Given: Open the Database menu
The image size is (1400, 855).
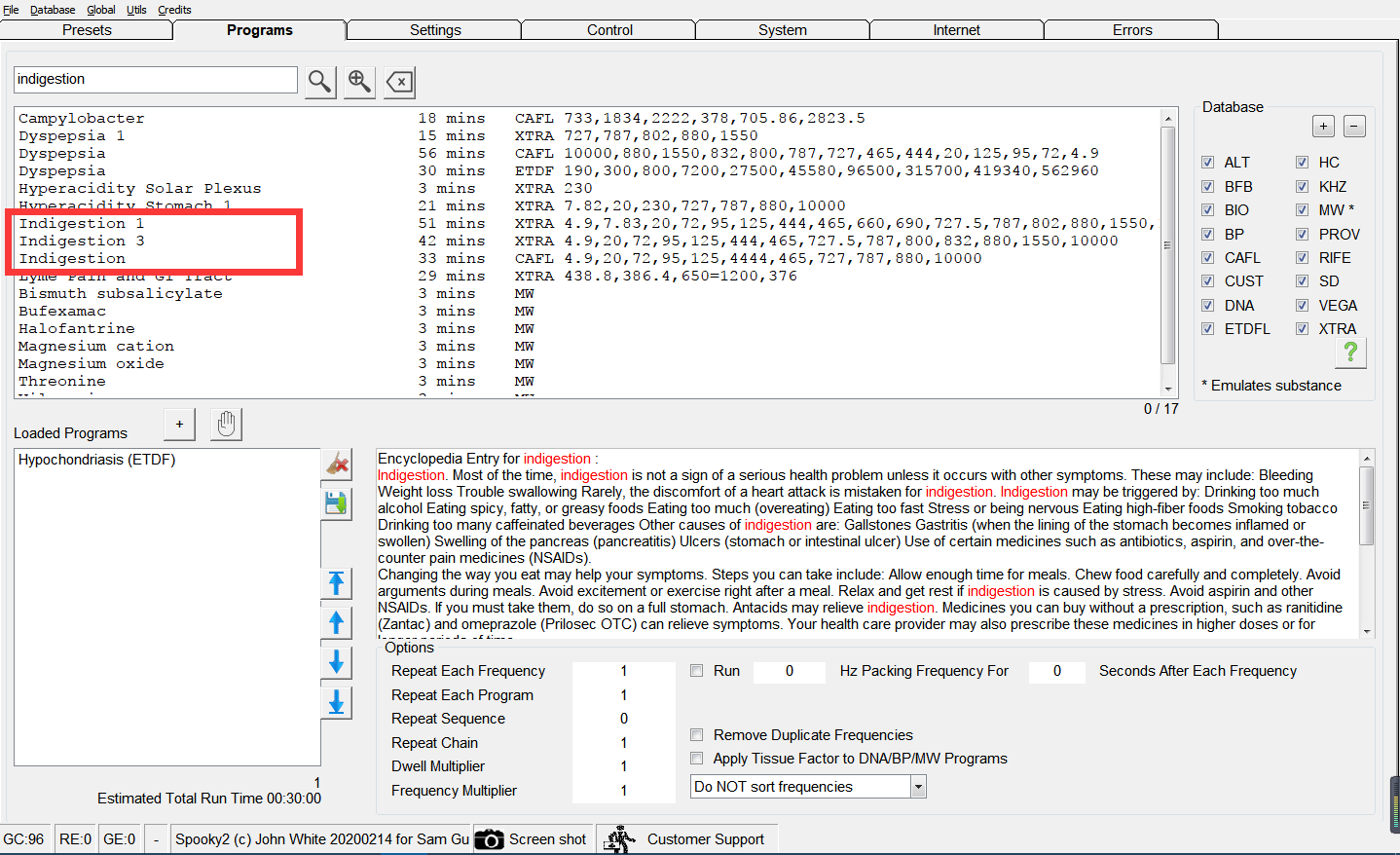Looking at the screenshot, I should click(53, 10).
